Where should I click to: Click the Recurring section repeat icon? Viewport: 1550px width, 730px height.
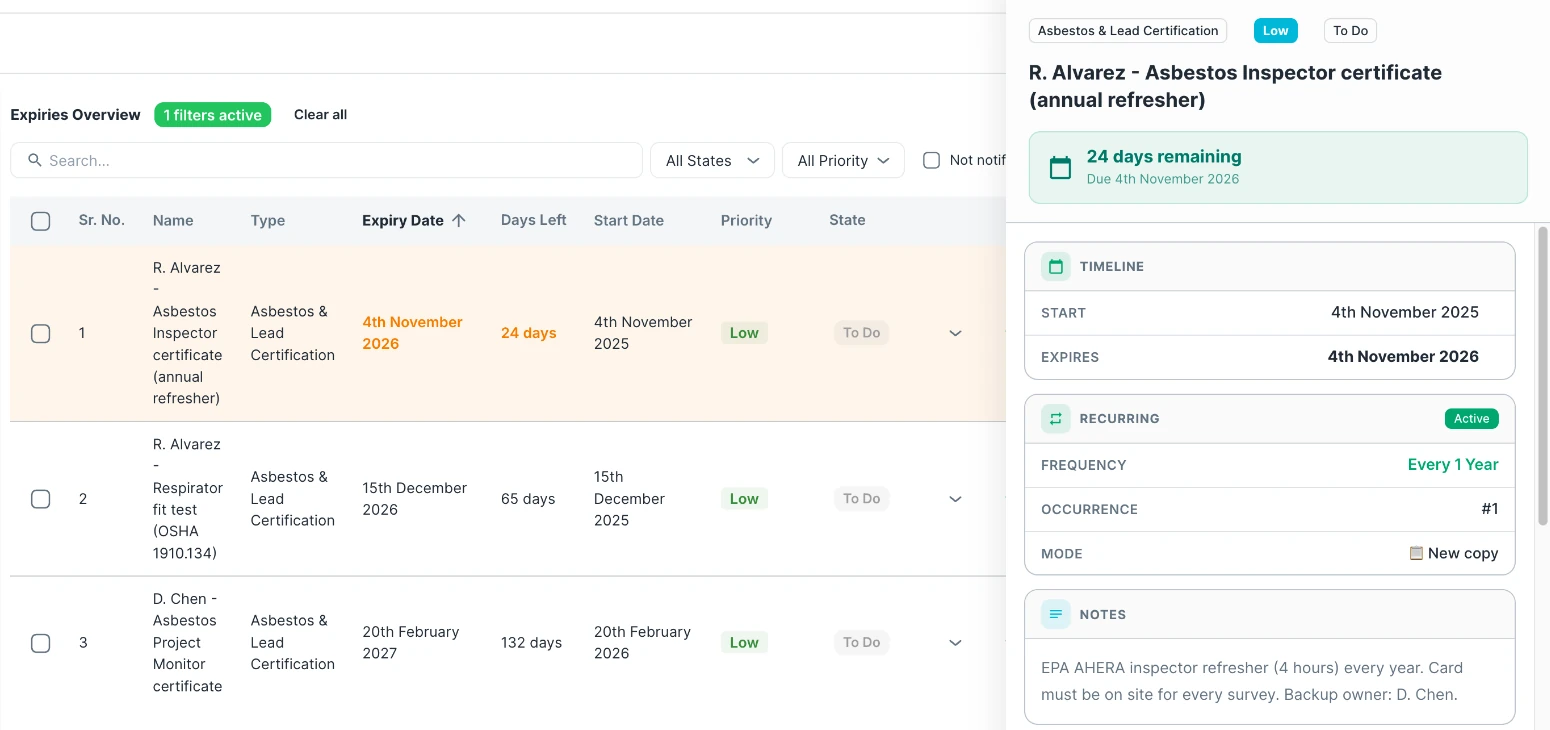point(1056,418)
